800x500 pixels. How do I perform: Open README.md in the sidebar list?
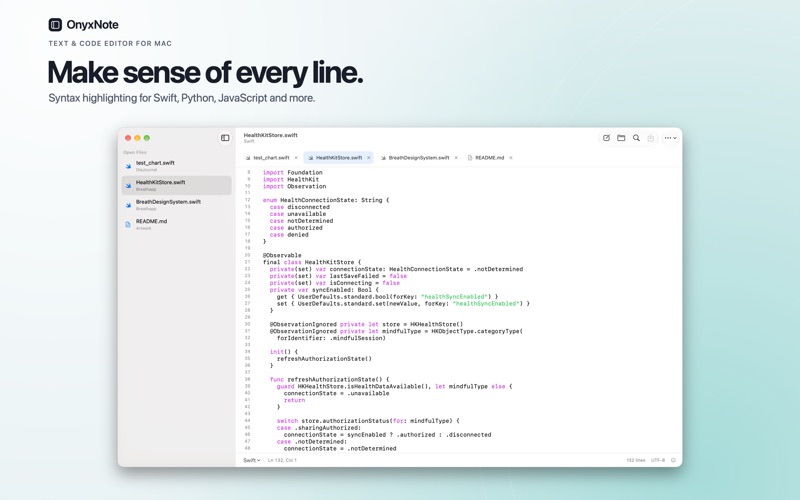pyautogui.click(x=177, y=224)
